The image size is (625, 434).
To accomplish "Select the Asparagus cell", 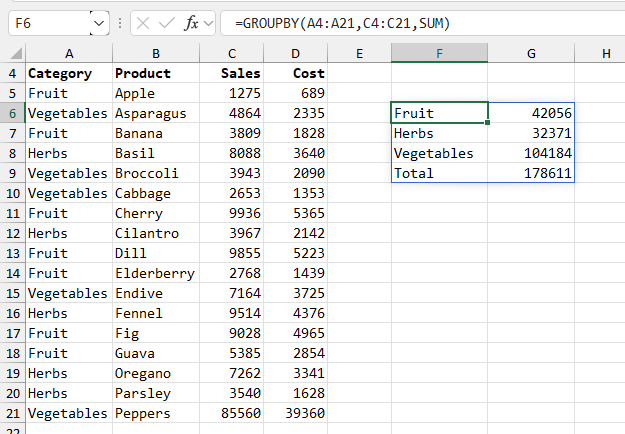I will point(156,113).
